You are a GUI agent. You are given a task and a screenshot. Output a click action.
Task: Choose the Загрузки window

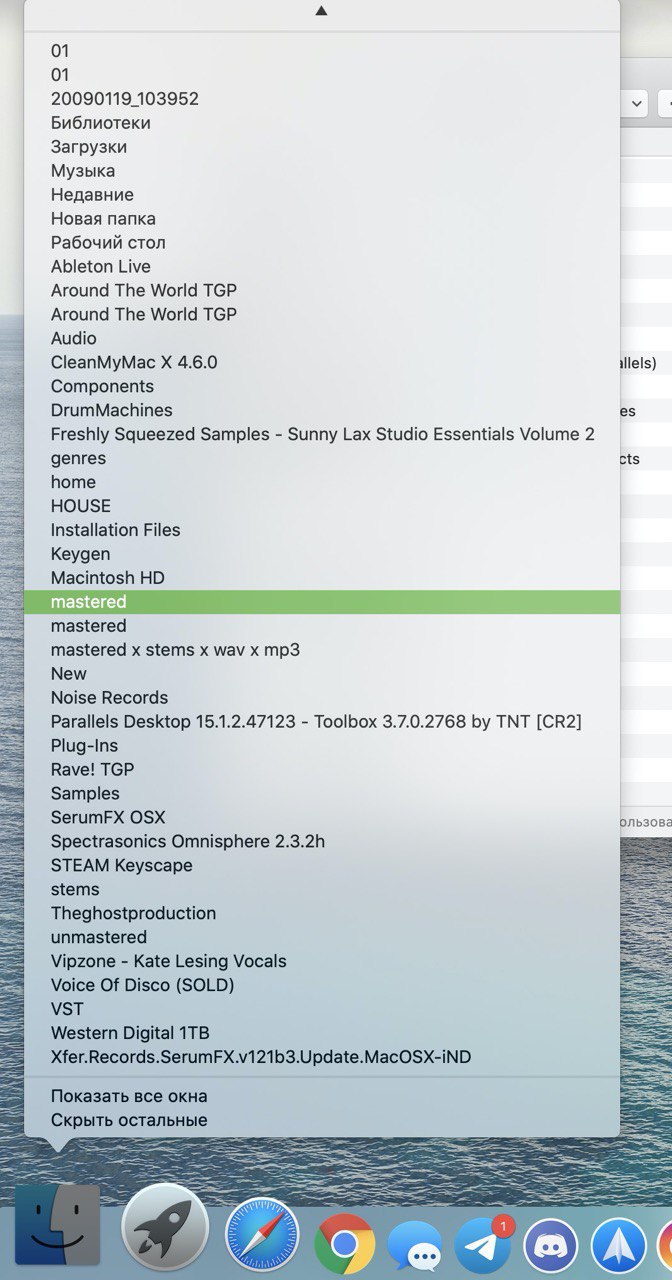(322, 146)
